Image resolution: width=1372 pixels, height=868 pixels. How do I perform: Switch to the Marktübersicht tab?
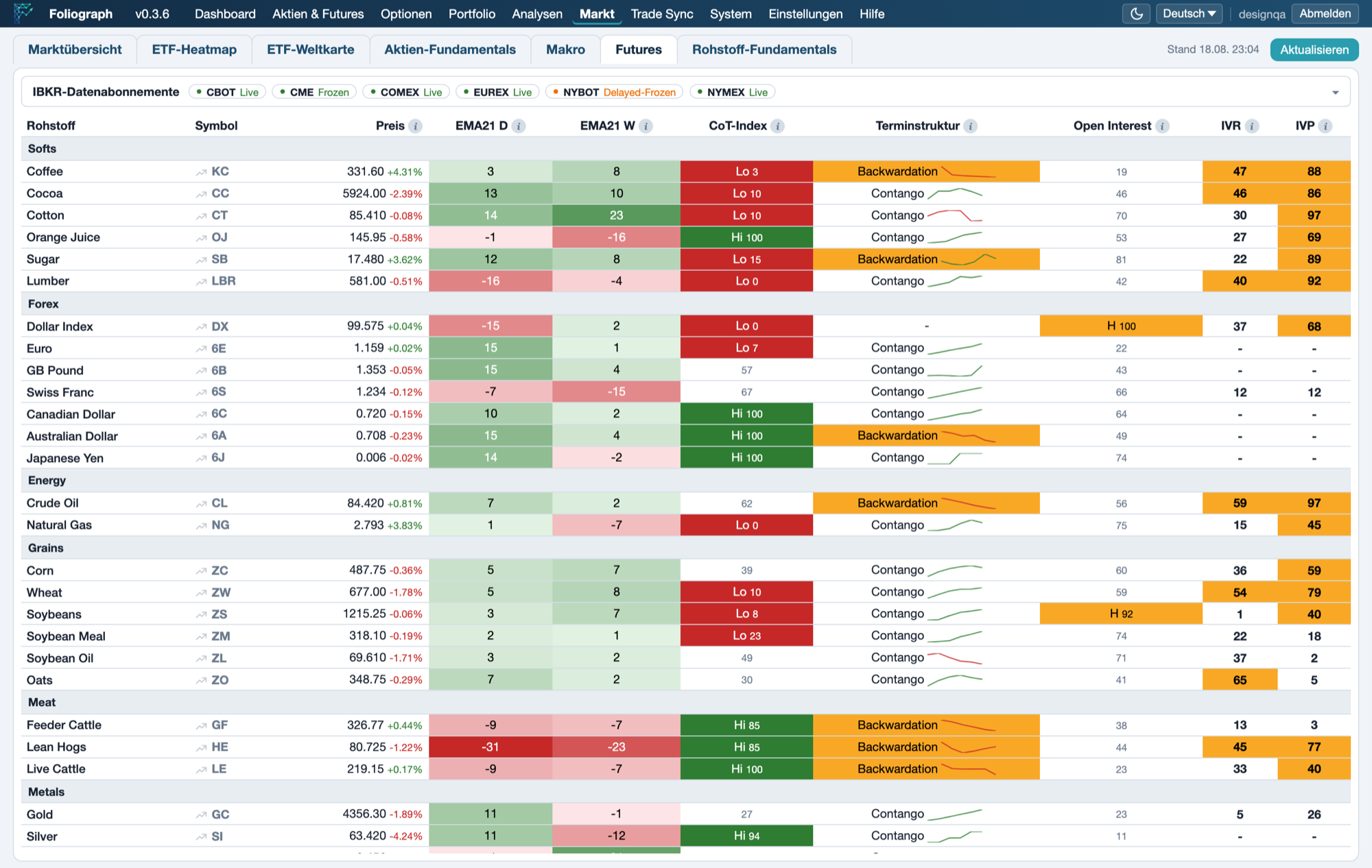75,49
